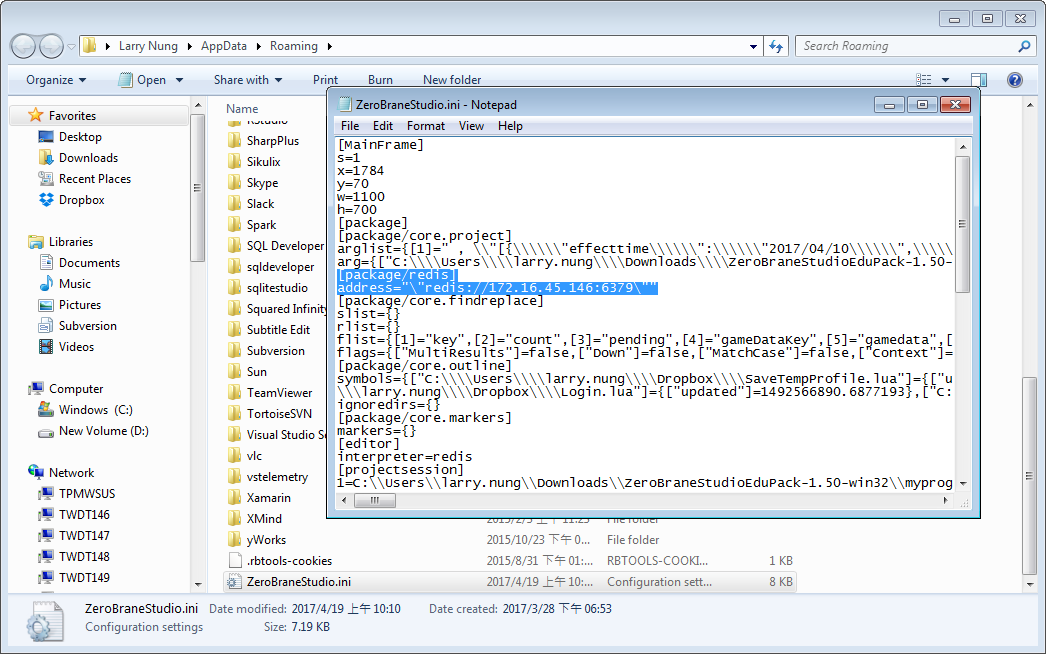The width and height of the screenshot is (1046, 654).
Task: Open the Share with dropdown
Action: tap(247, 80)
